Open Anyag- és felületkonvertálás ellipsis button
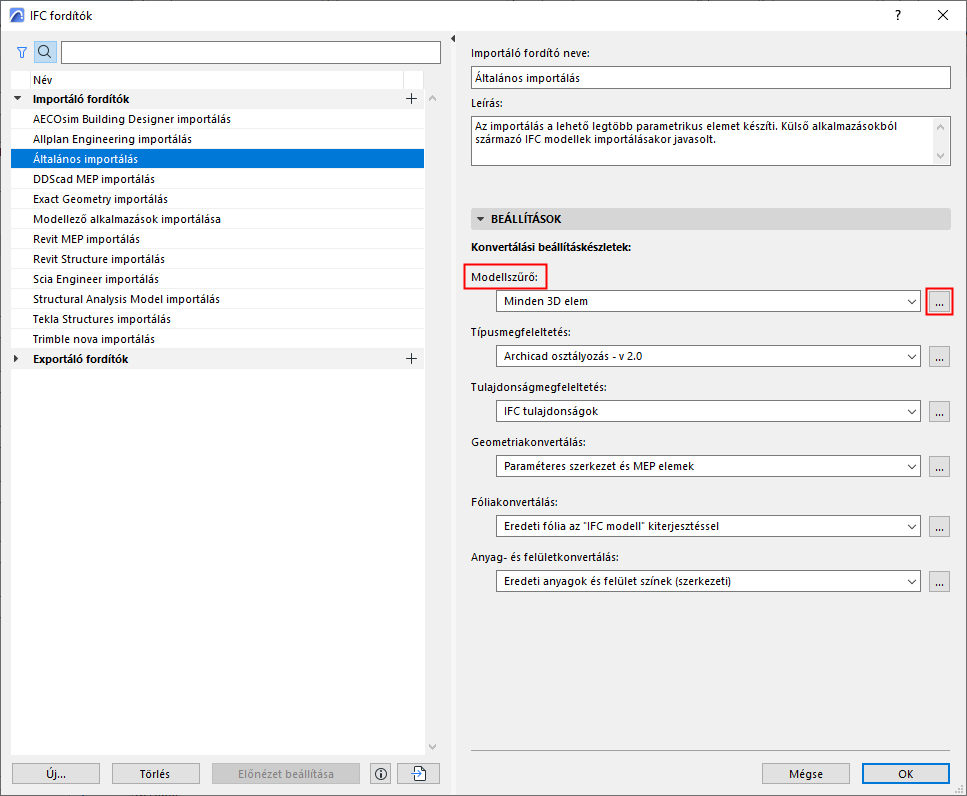The height and width of the screenshot is (796, 967). 939,581
